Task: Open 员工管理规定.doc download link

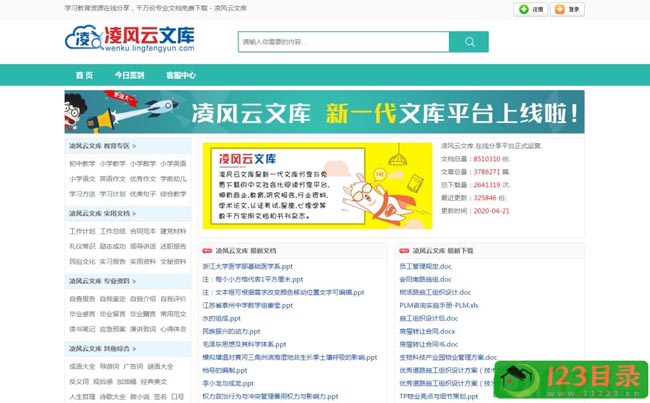Action: pos(425,267)
